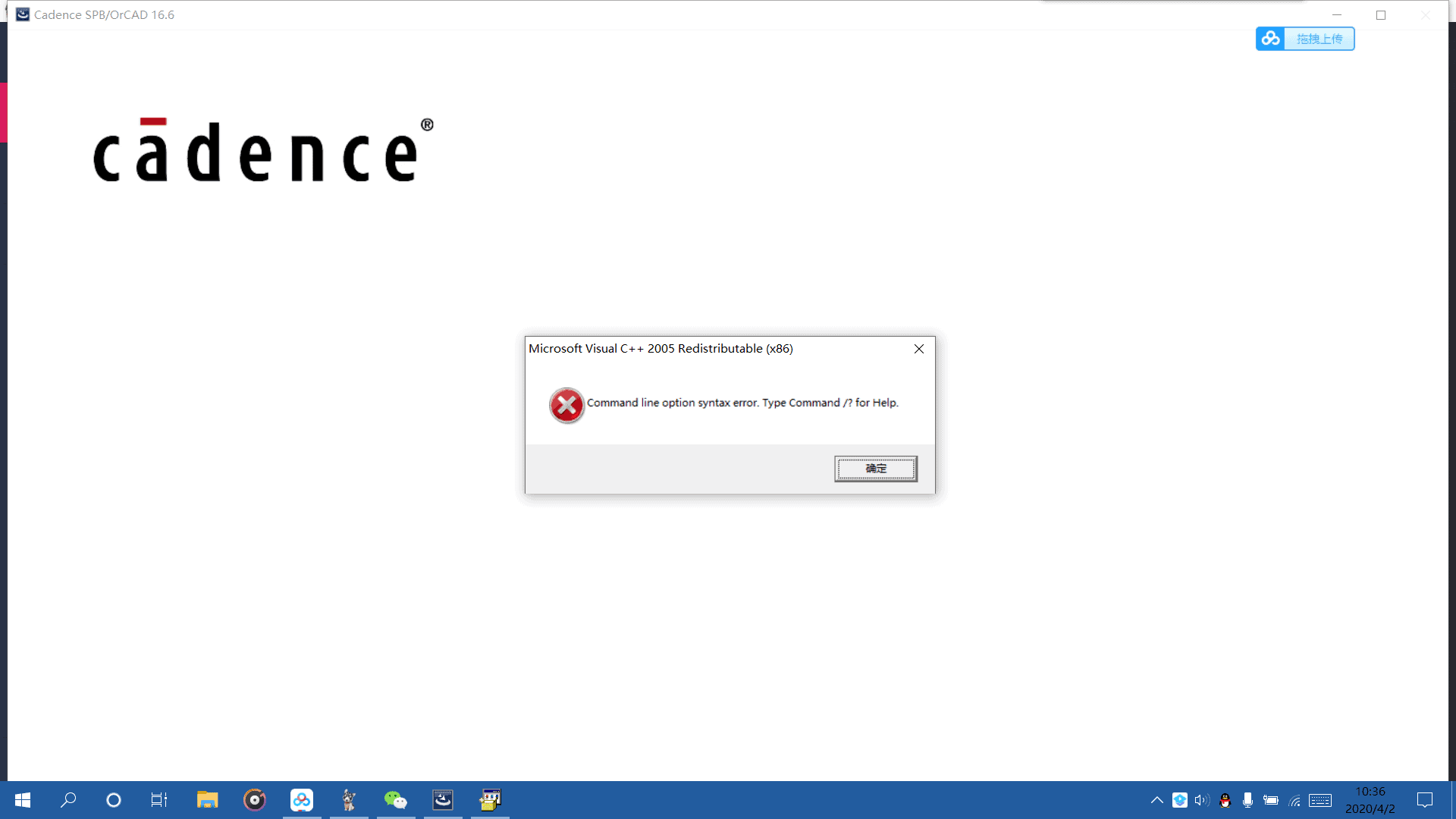Click the Show Desktop sliver at taskbar end

1453,800
